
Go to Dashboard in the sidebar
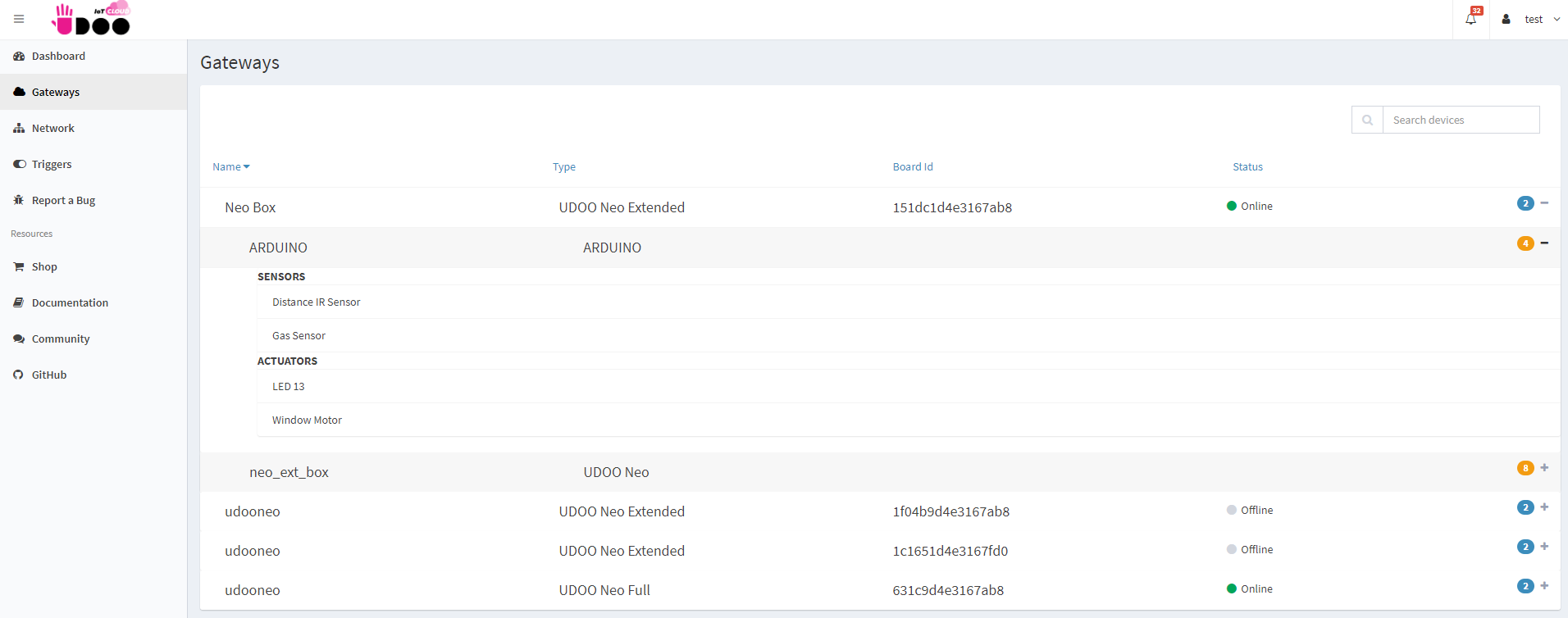(x=93, y=56)
